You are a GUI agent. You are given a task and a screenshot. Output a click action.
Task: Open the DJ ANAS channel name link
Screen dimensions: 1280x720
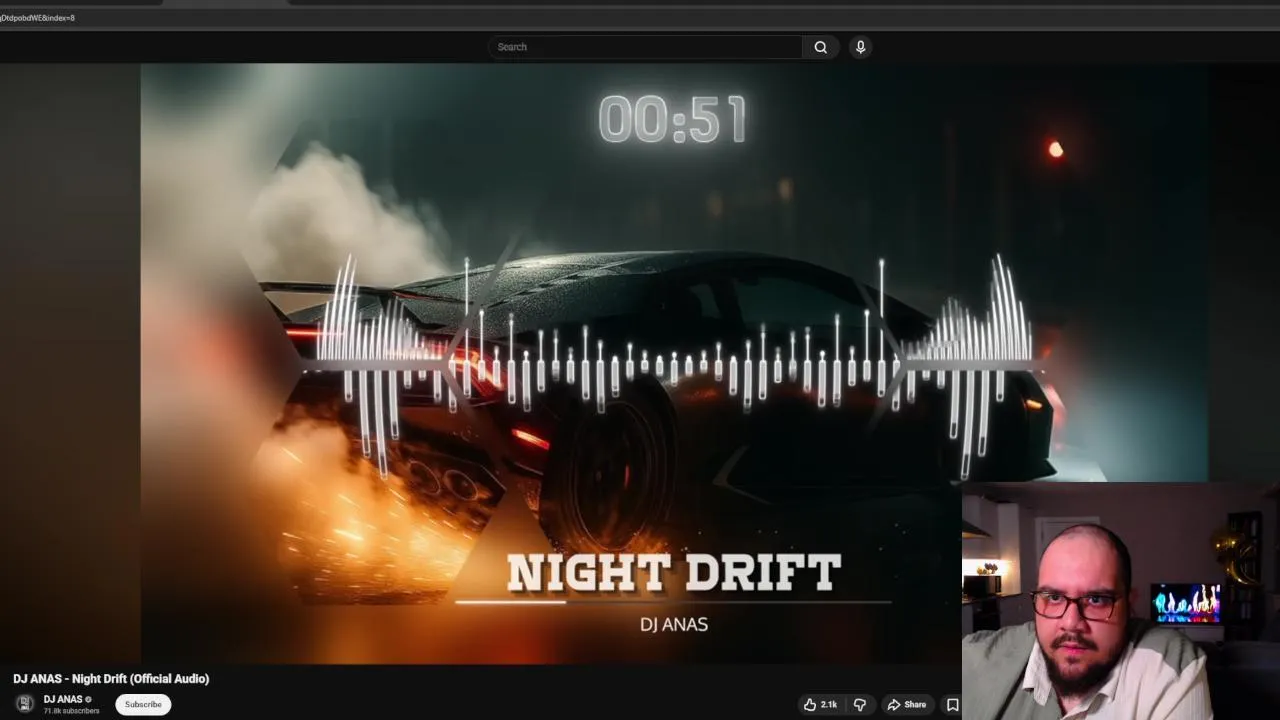63,699
